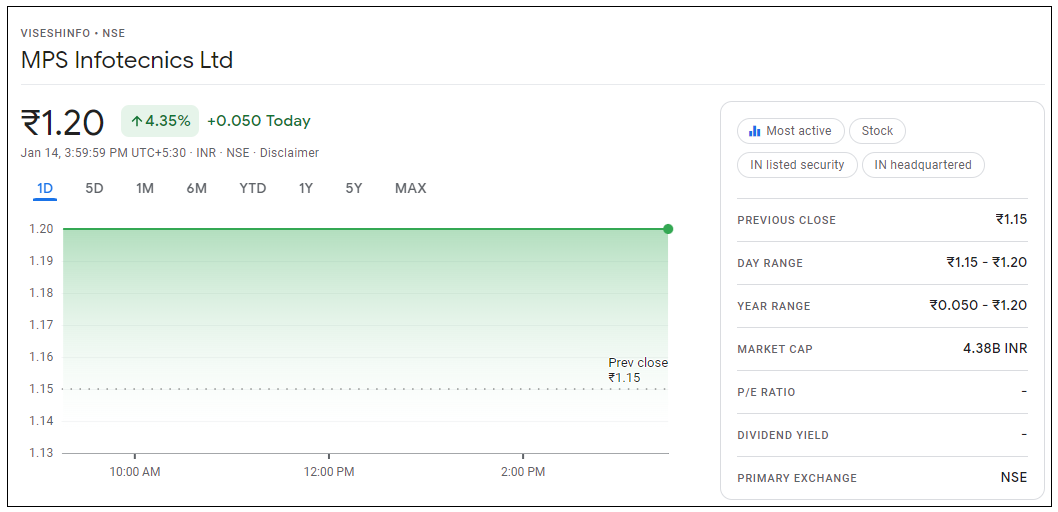Show the MAX time range chart
Screen dimensions: 1058x512
click(x=410, y=188)
